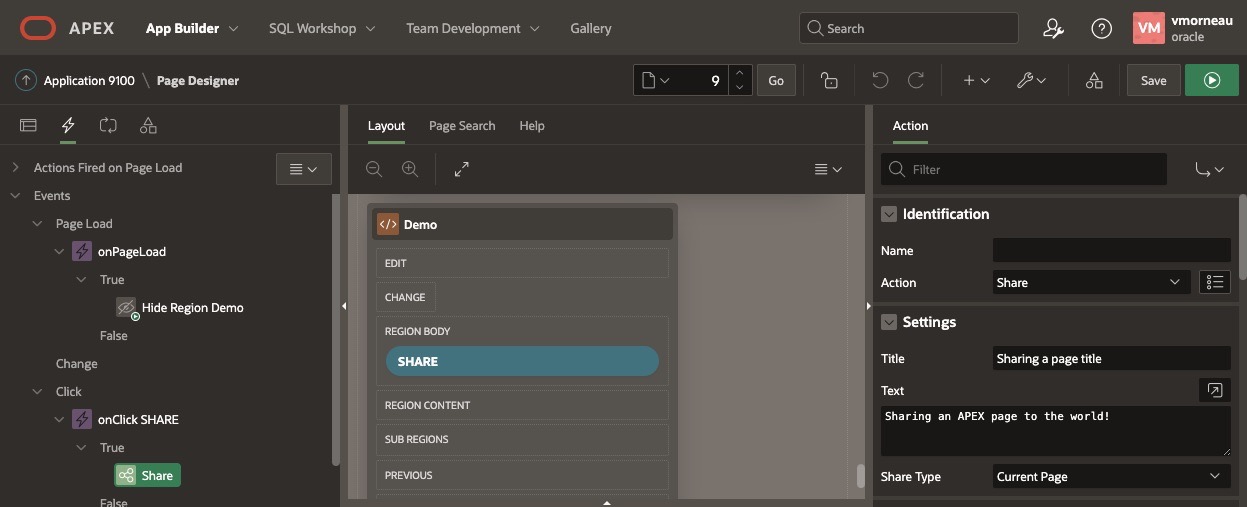The image size is (1247, 507).
Task: Open the Share Type dropdown
Action: (x=1111, y=477)
